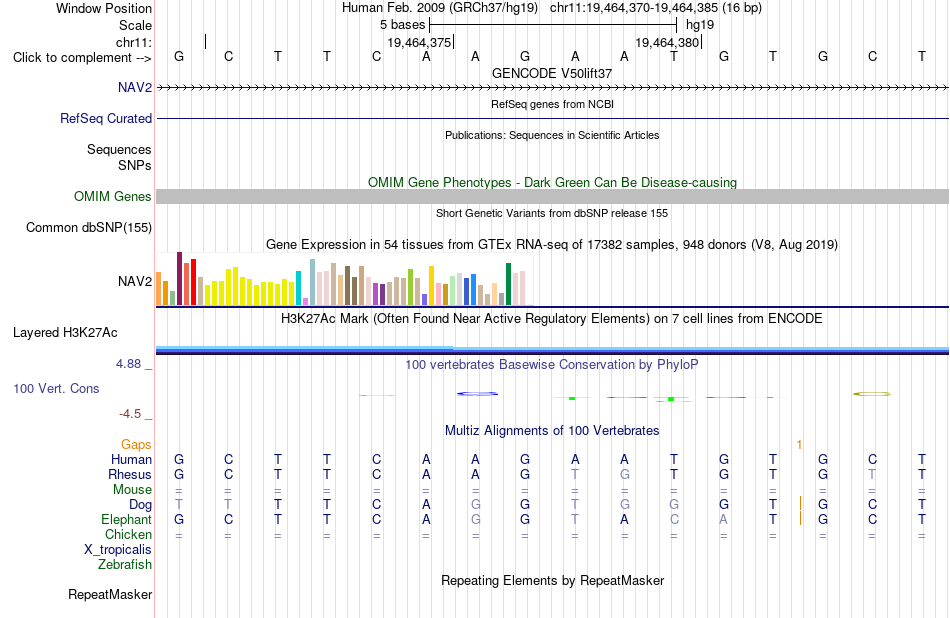Click the 'Chicken' alignment row label
950x618 pixels.
[x=128, y=534]
